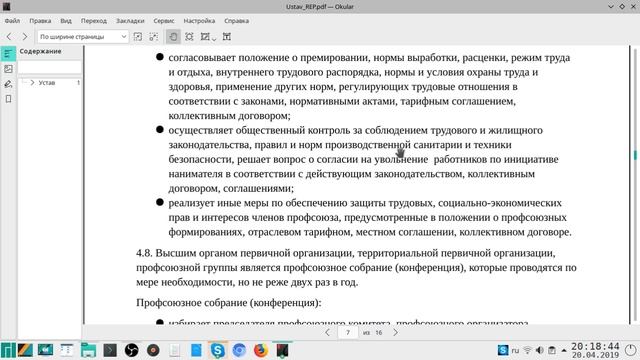This screenshot has height=360, width=640.
Task: Open the file manager from the taskbar
Action: [x=88, y=350]
